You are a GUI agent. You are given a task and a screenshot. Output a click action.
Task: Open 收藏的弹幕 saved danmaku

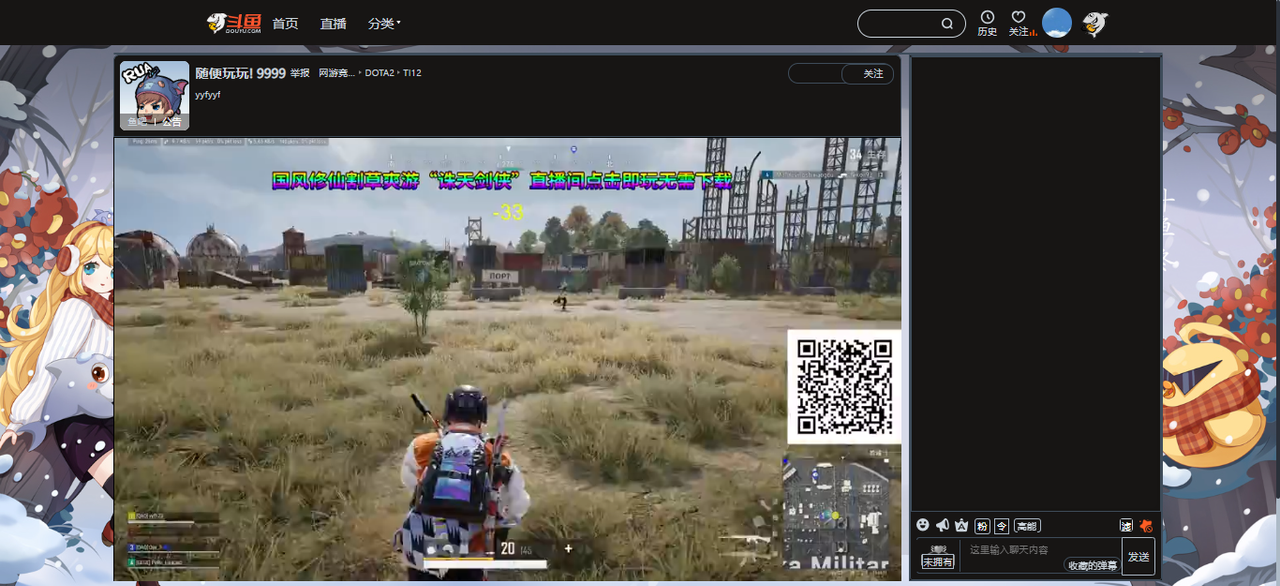1092,566
